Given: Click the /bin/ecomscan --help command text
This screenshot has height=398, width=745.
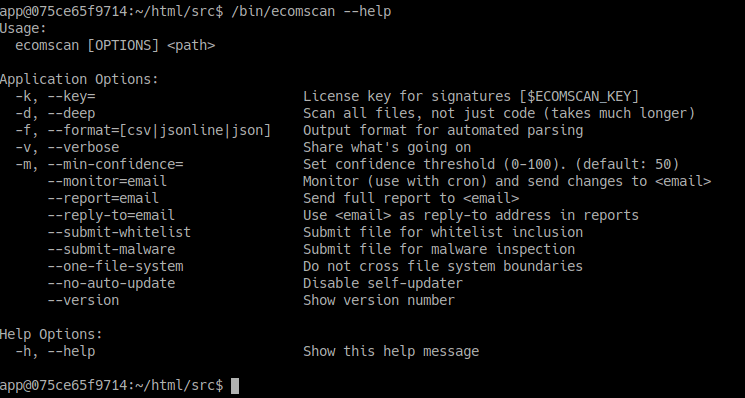Looking at the screenshot, I should coord(311,11).
